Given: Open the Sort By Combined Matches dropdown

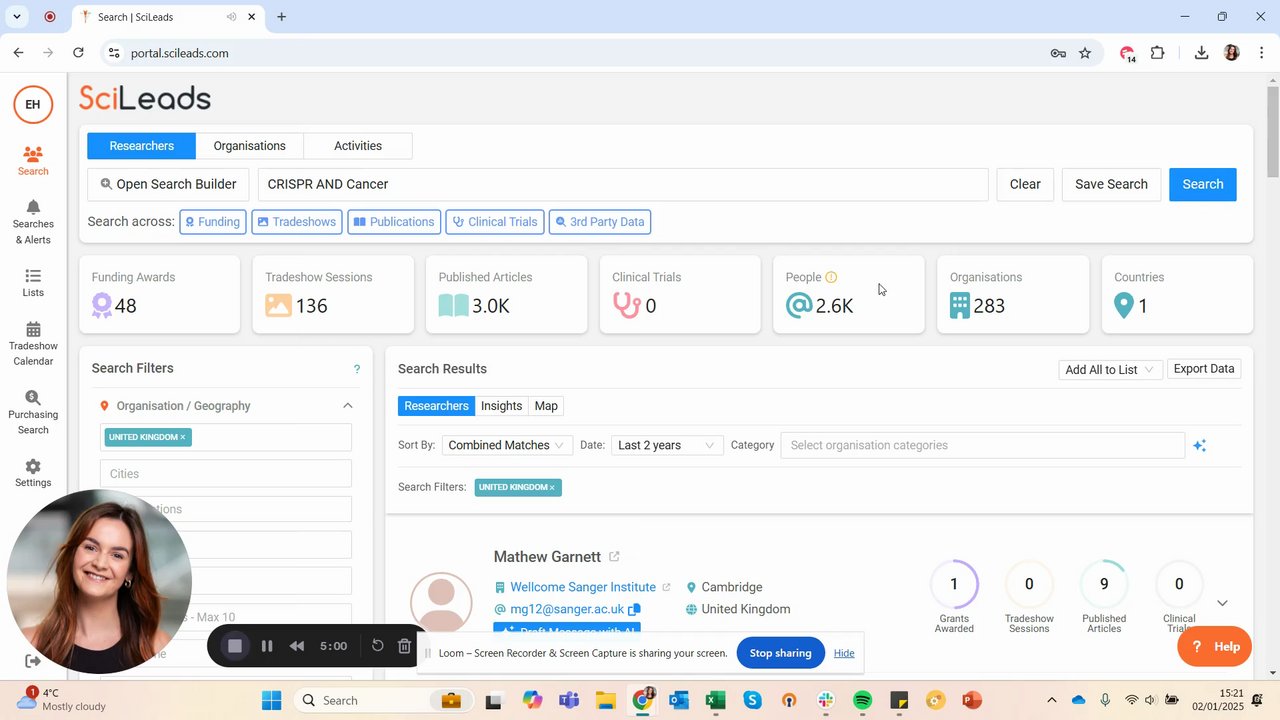Looking at the screenshot, I should click(x=507, y=445).
